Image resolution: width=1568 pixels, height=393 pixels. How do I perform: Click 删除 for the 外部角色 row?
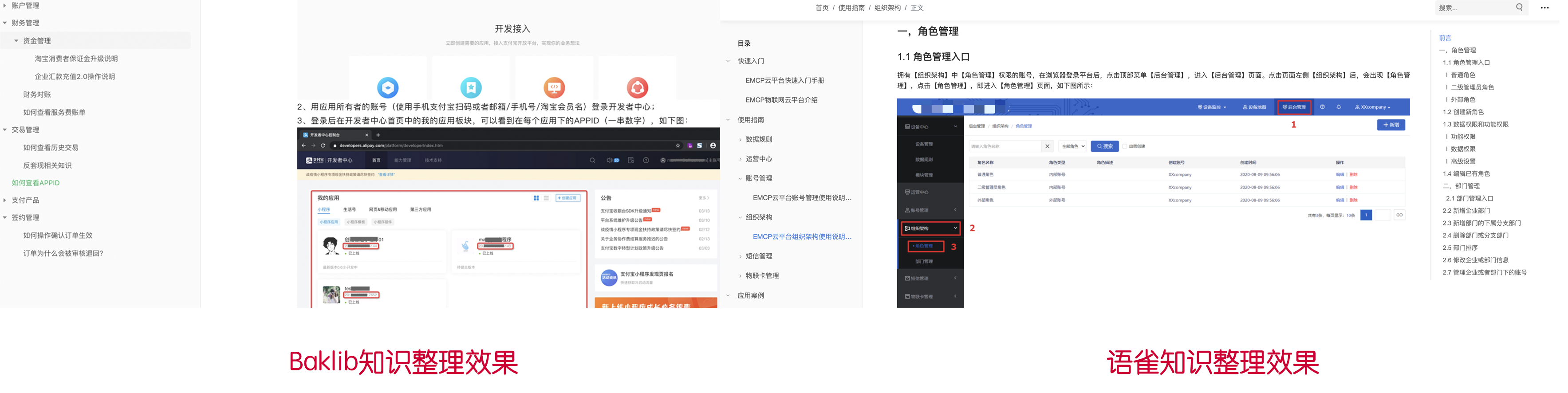1353,200
